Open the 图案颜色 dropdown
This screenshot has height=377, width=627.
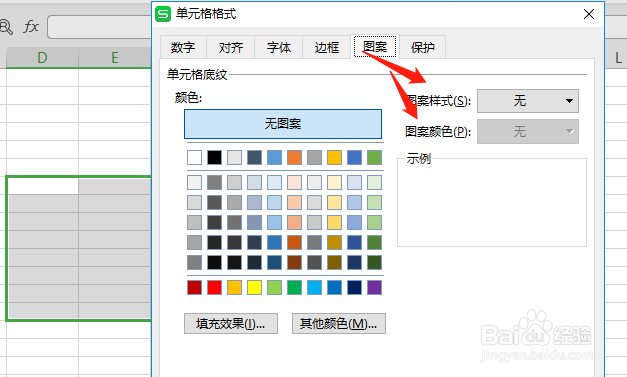(x=528, y=132)
